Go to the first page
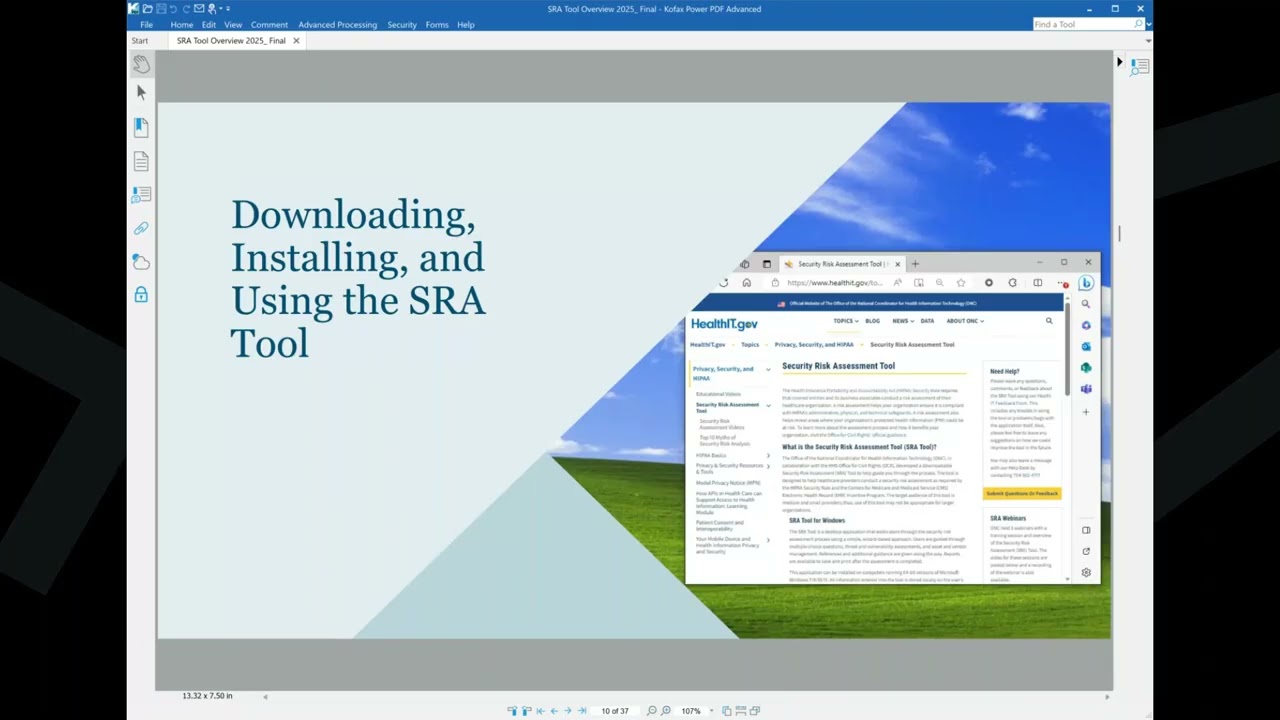Viewport: 1280px width, 720px height. coord(540,711)
